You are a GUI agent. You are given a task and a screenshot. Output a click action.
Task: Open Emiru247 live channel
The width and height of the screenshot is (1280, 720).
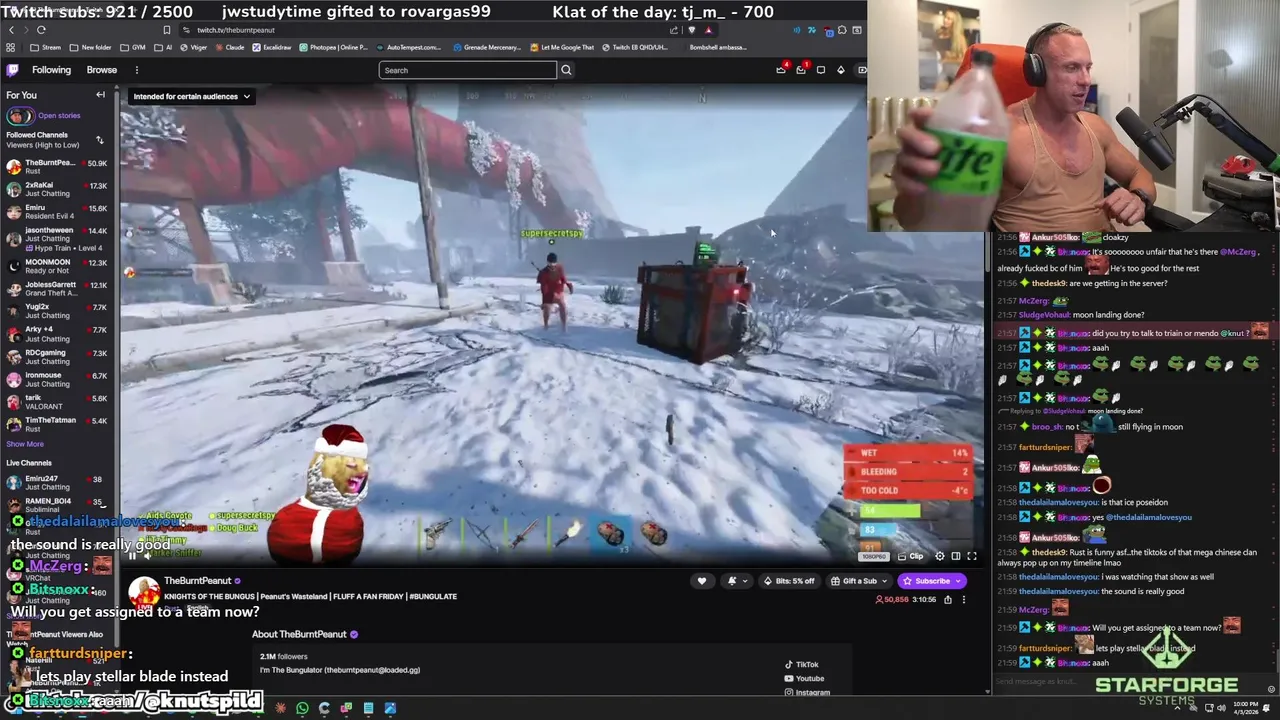tap(57, 483)
